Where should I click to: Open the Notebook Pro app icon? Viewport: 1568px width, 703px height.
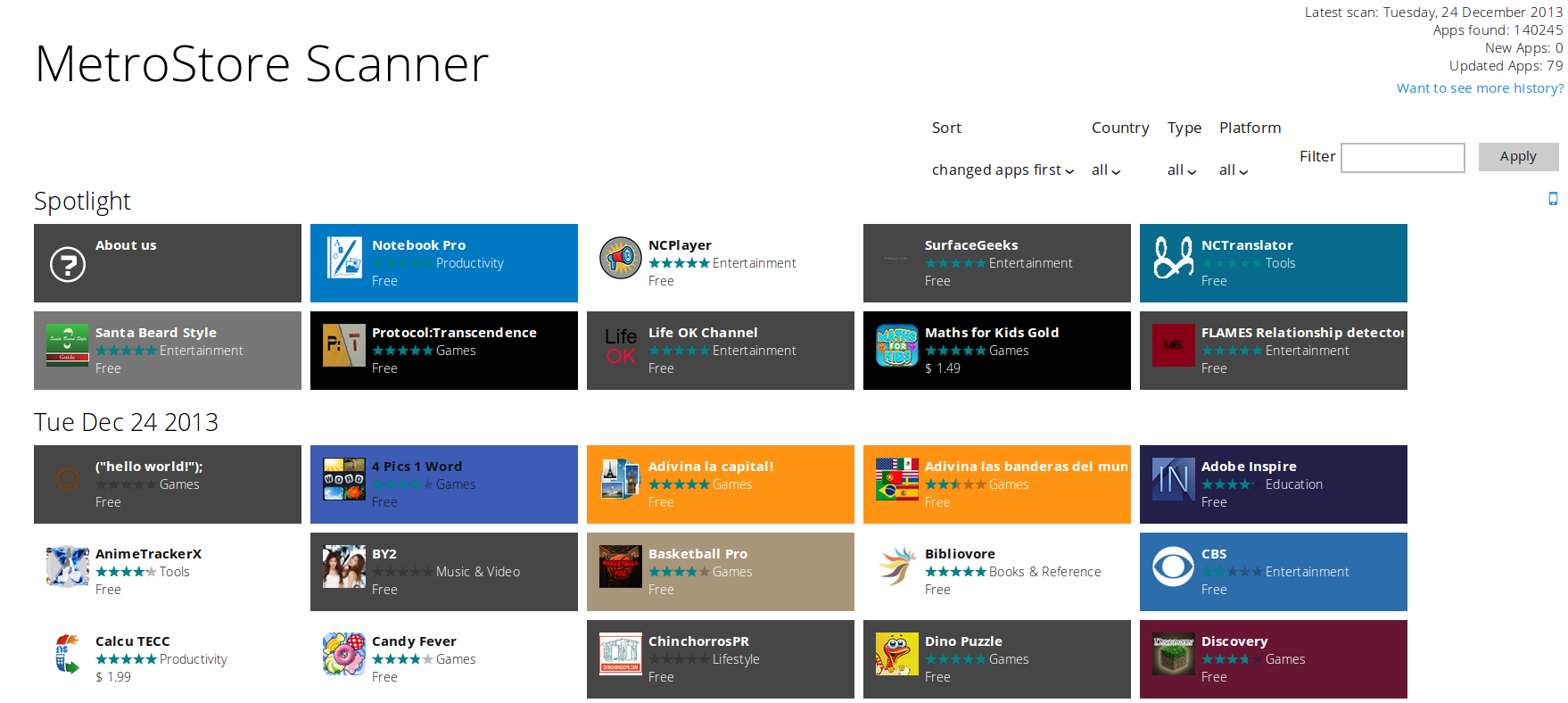[344, 258]
